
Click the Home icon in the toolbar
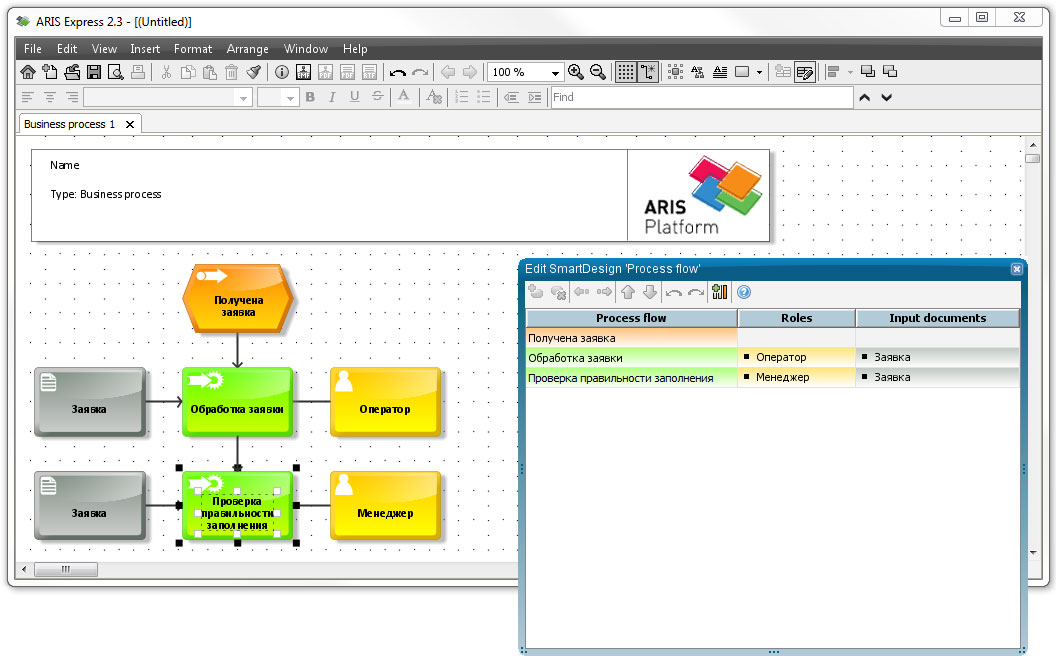click(x=28, y=72)
